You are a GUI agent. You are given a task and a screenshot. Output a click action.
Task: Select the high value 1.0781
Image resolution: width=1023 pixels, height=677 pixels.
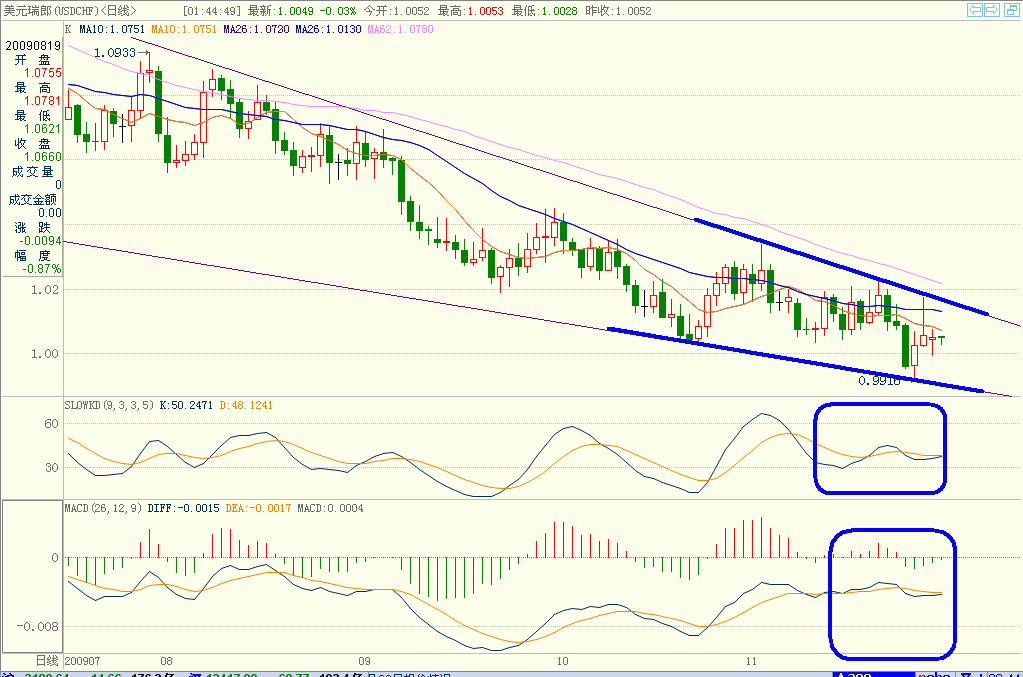point(43,101)
